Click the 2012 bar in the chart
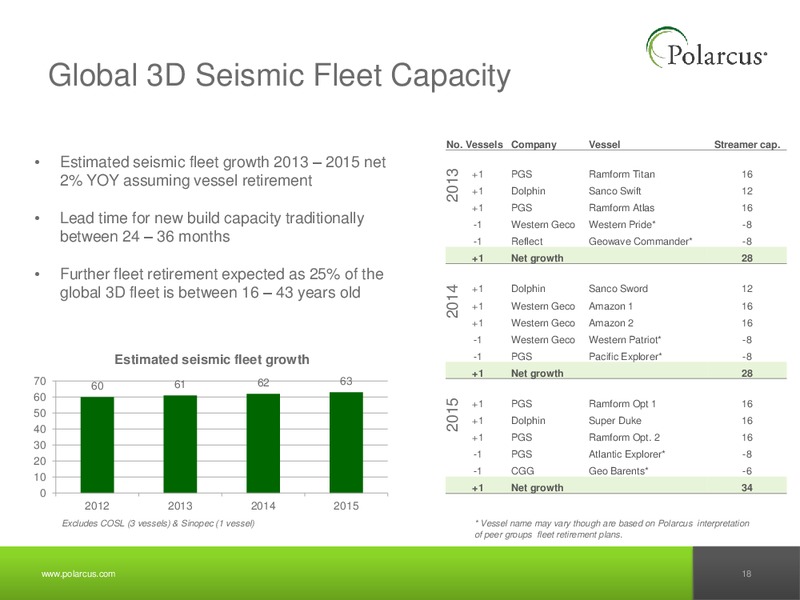This screenshot has width=800, height=600. pos(97,445)
